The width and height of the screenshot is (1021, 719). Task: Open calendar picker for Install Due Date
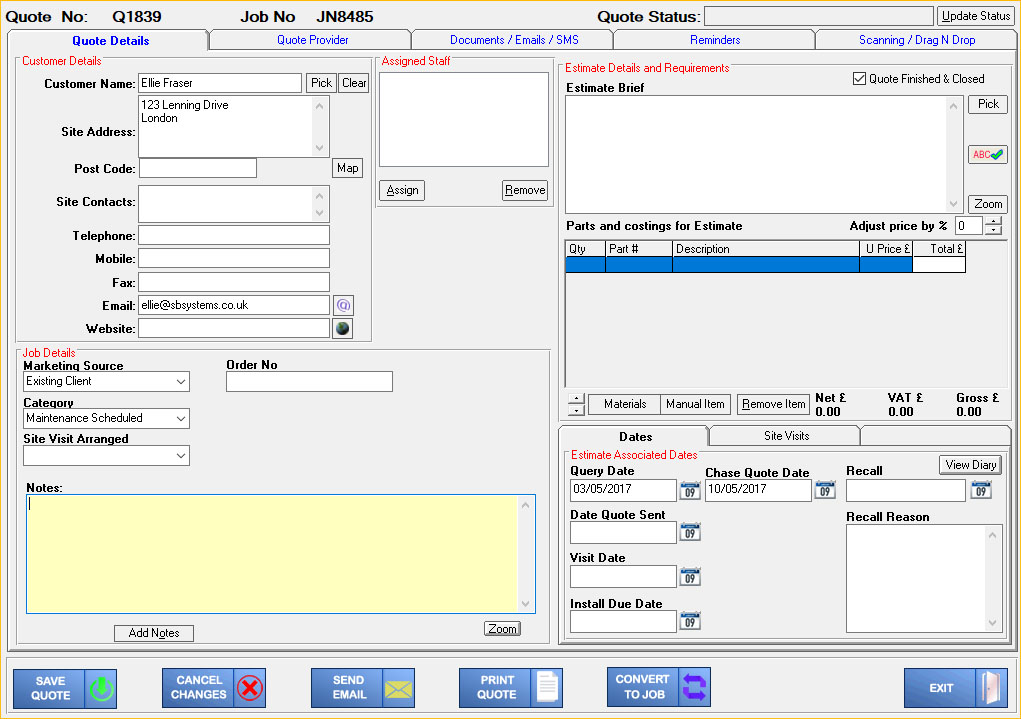[x=690, y=621]
